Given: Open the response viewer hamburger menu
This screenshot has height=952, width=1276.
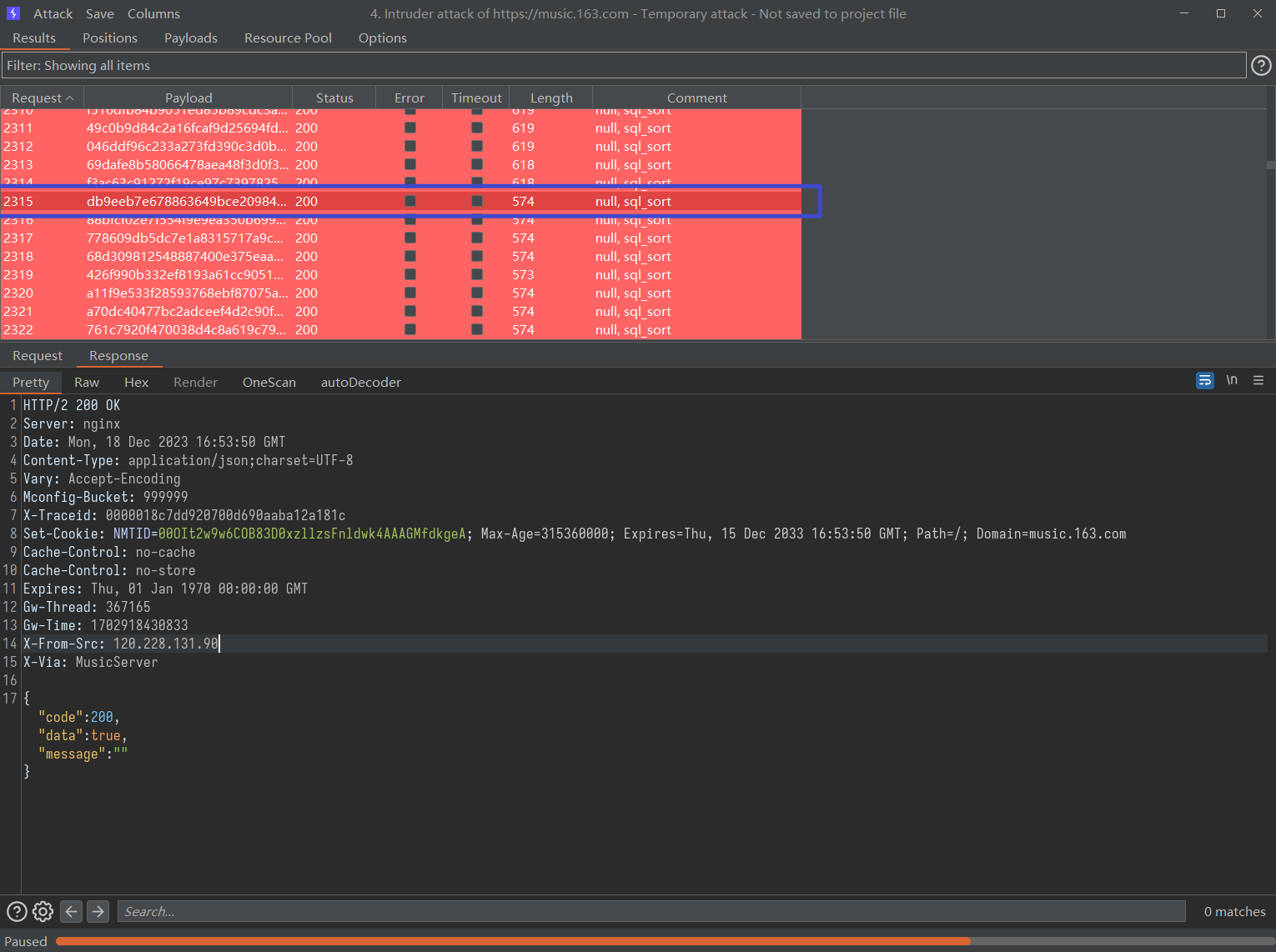Looking at the screenshot, I should [x=1258, y=381].
